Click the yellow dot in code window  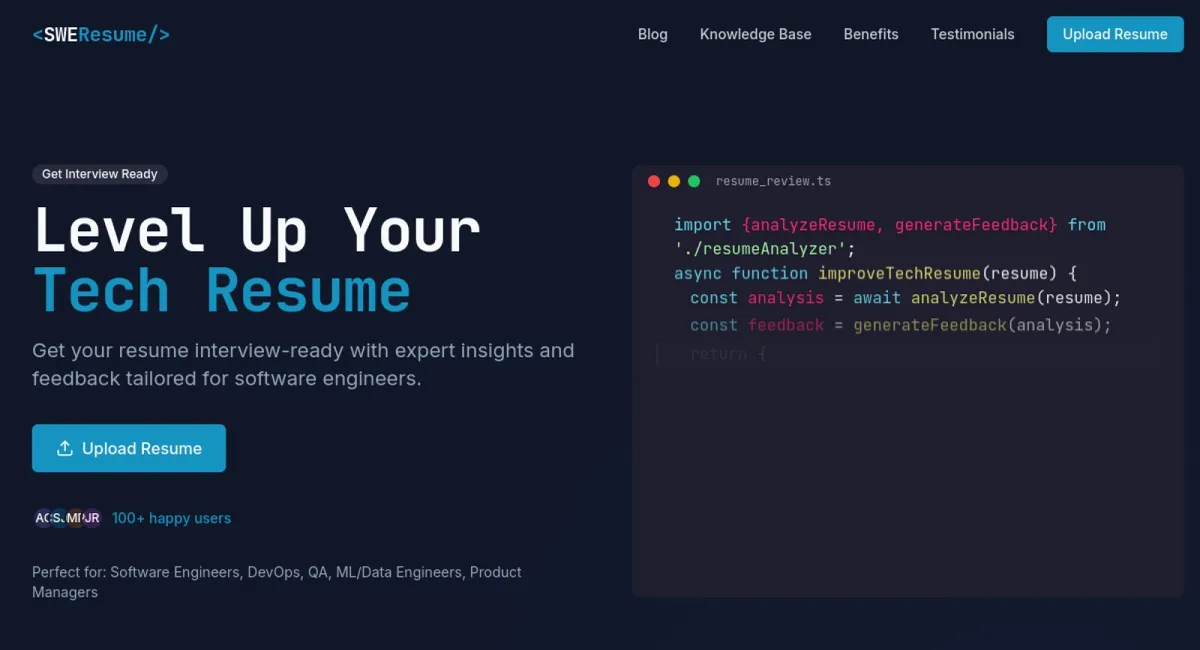(674, 181)
